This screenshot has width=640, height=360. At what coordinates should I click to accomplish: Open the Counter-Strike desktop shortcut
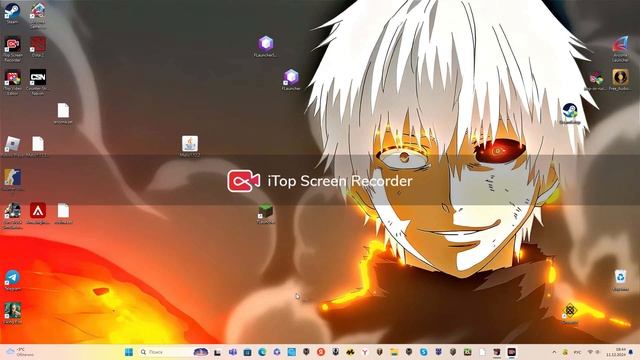coord(12,180)
